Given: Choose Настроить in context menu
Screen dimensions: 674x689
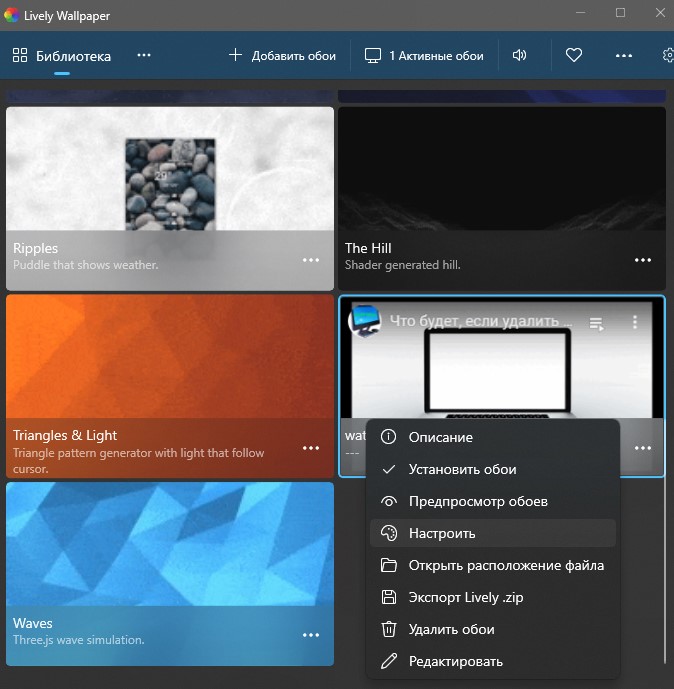Looking at the screenshot, I should pyautogui.click(x=493, y=533).
